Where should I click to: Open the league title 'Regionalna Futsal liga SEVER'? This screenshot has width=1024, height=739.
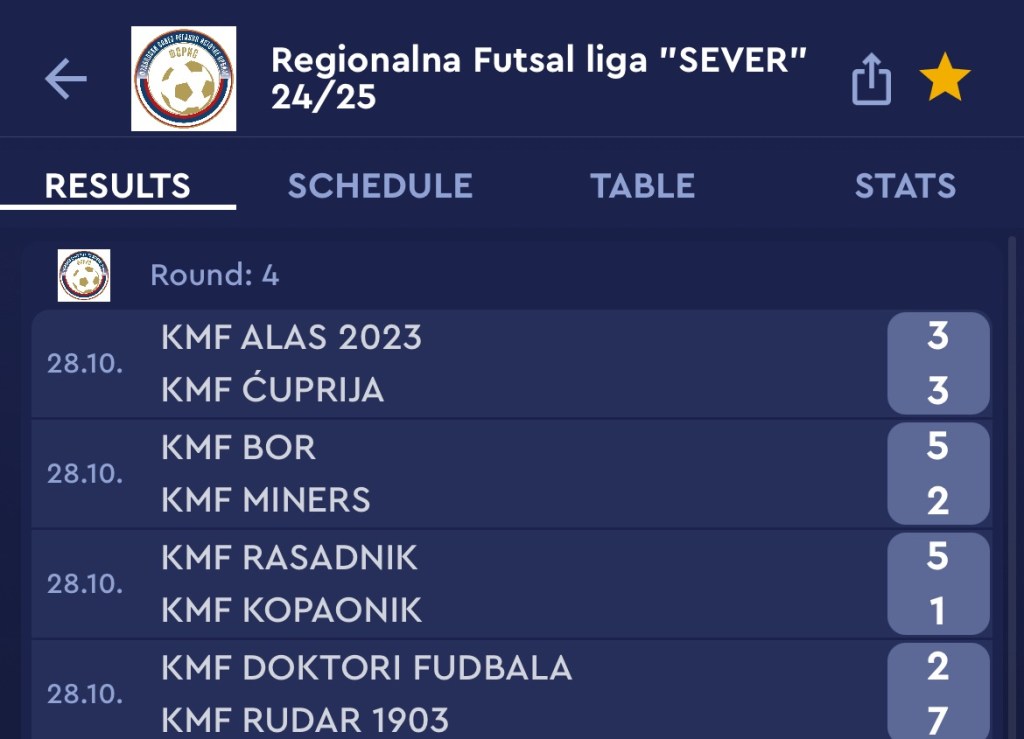[x=538, y=78]
